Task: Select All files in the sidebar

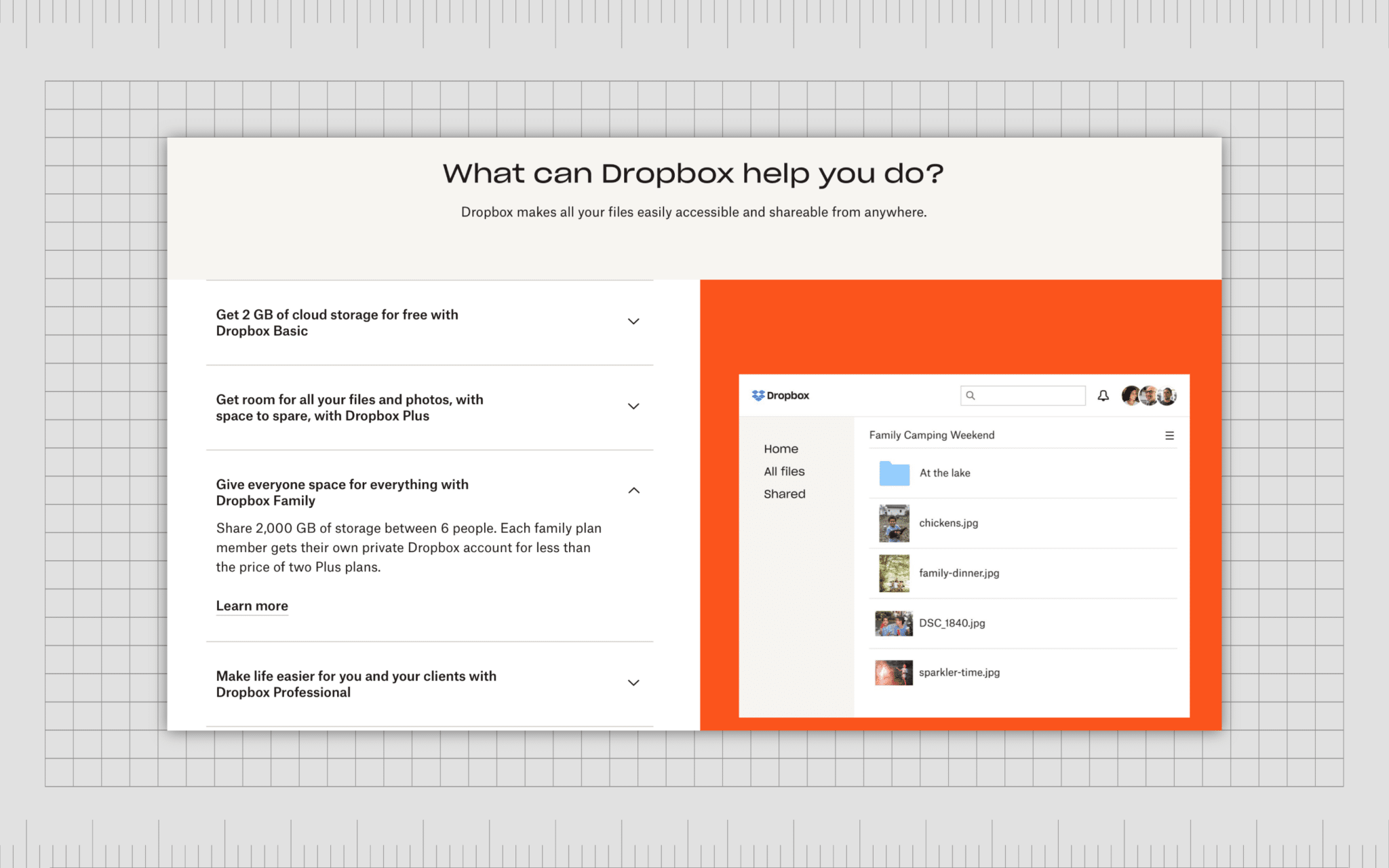Action: click(784, 471)
